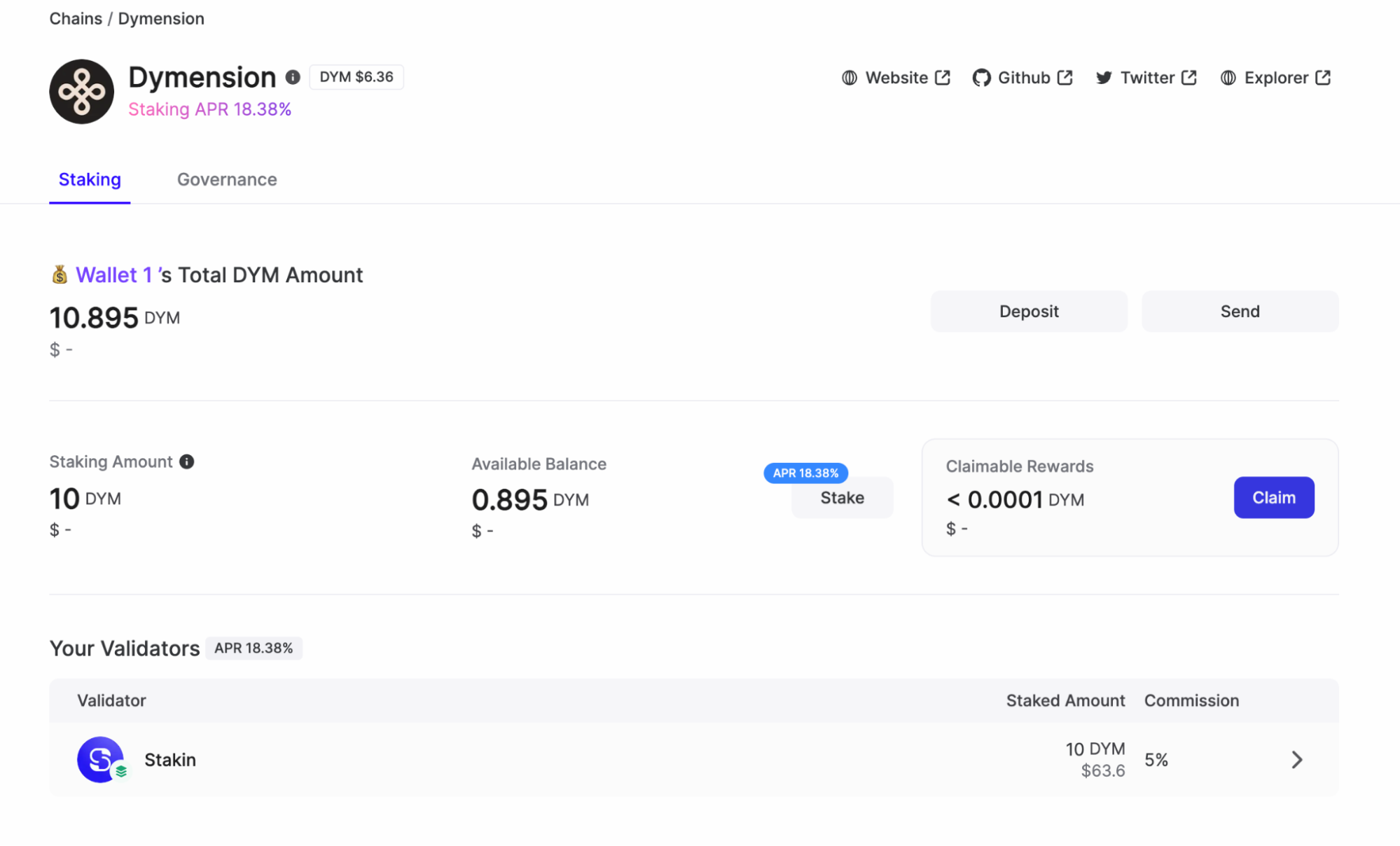Click the Website globe icon
Viewport: 1400px width, 846px height.
coord(850,78)
